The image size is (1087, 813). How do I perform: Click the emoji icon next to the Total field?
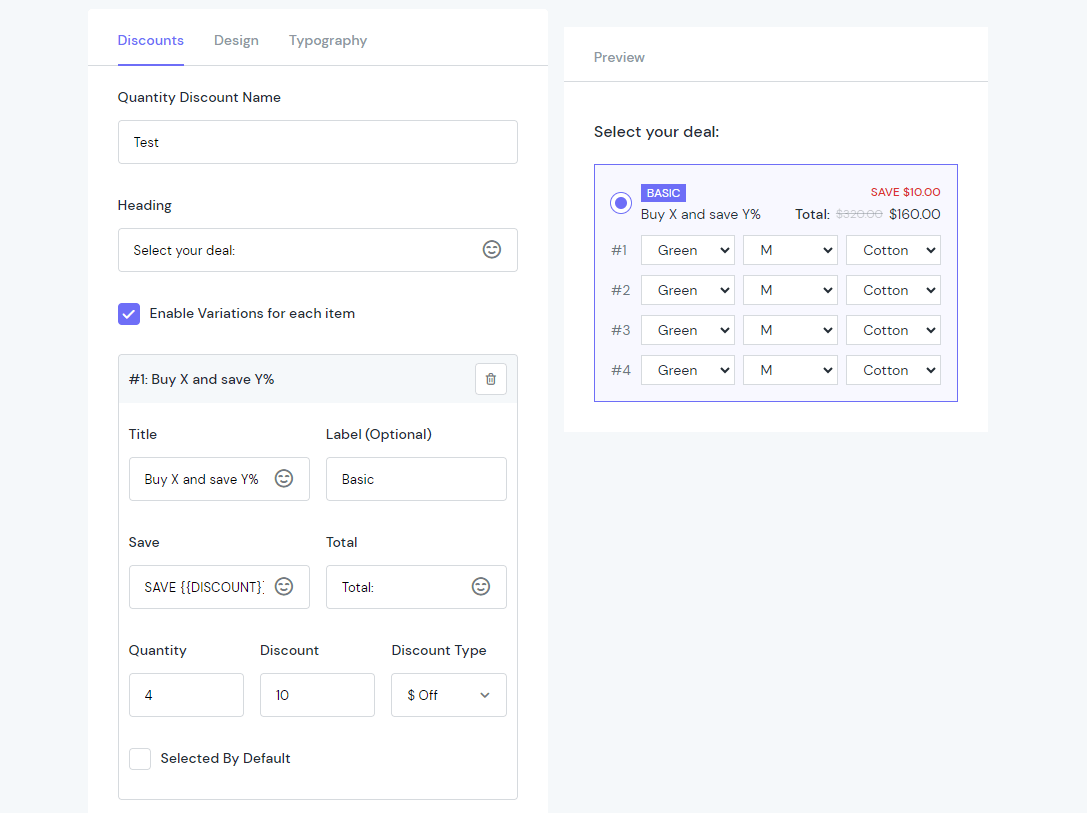coord(480,587)
